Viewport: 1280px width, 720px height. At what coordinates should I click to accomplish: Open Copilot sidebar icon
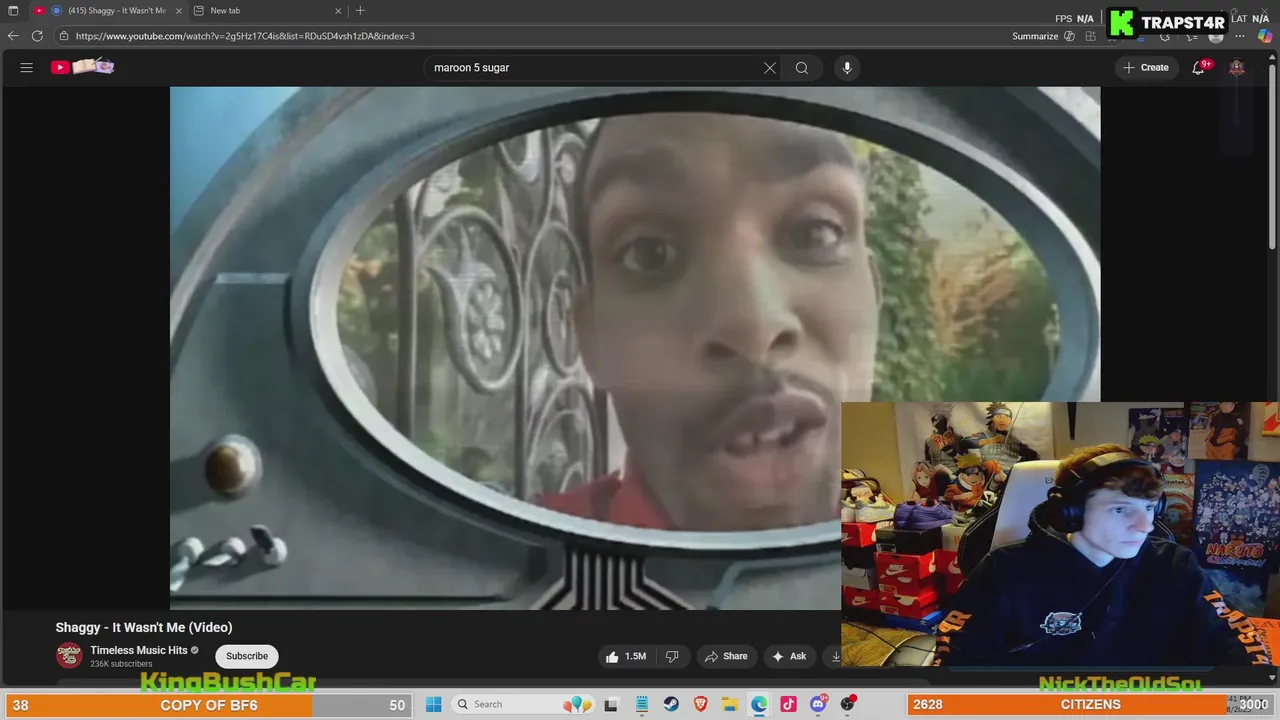[1265, 36]
